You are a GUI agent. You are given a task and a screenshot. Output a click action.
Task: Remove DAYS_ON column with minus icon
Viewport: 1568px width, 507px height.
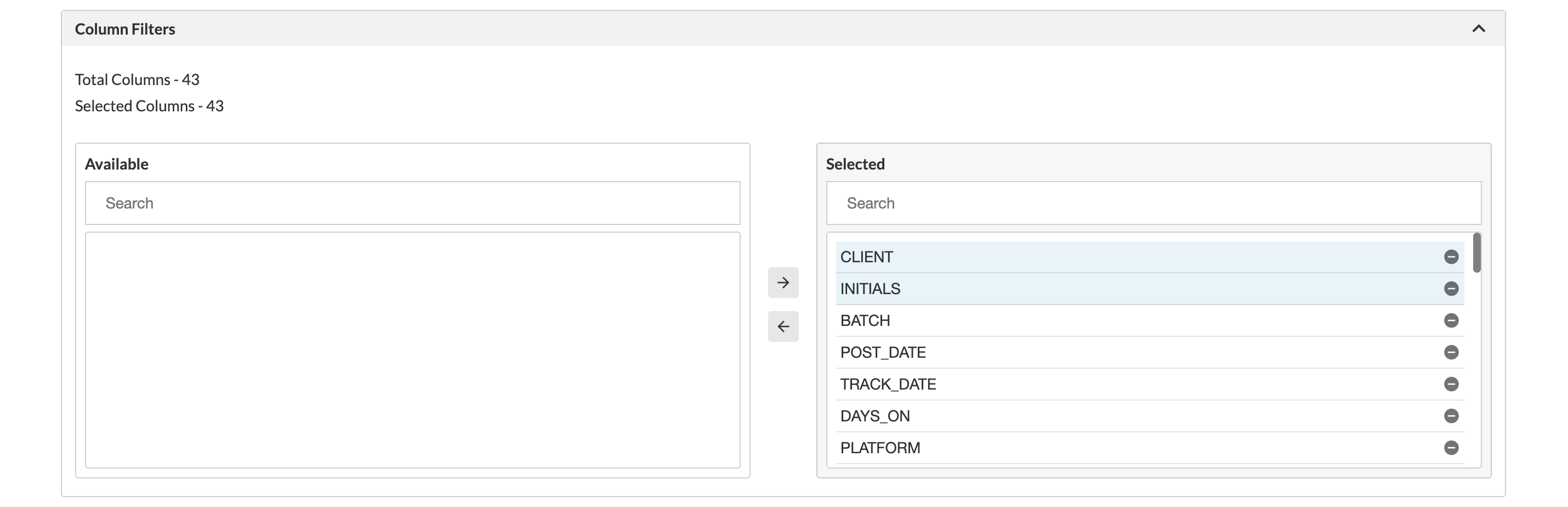click(x=1451, y=416)
